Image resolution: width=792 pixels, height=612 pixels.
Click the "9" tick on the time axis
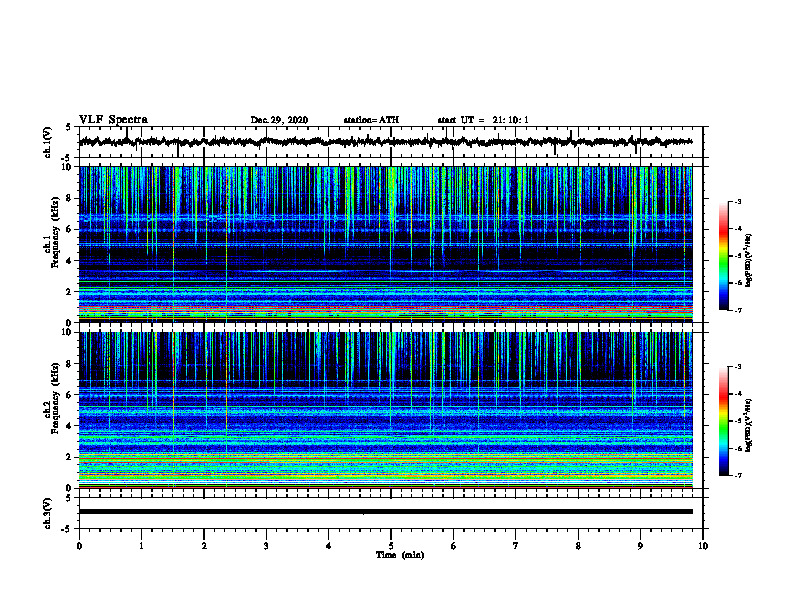tap(640, 546)
